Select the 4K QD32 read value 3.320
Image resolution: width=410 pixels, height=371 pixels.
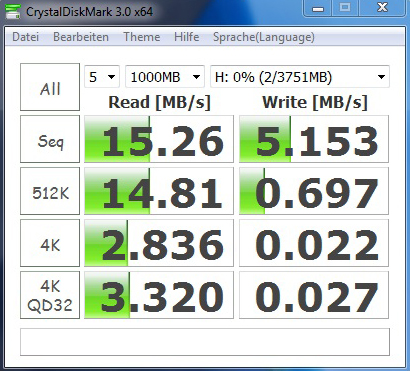pyautogui.click(x=159, y=295)
